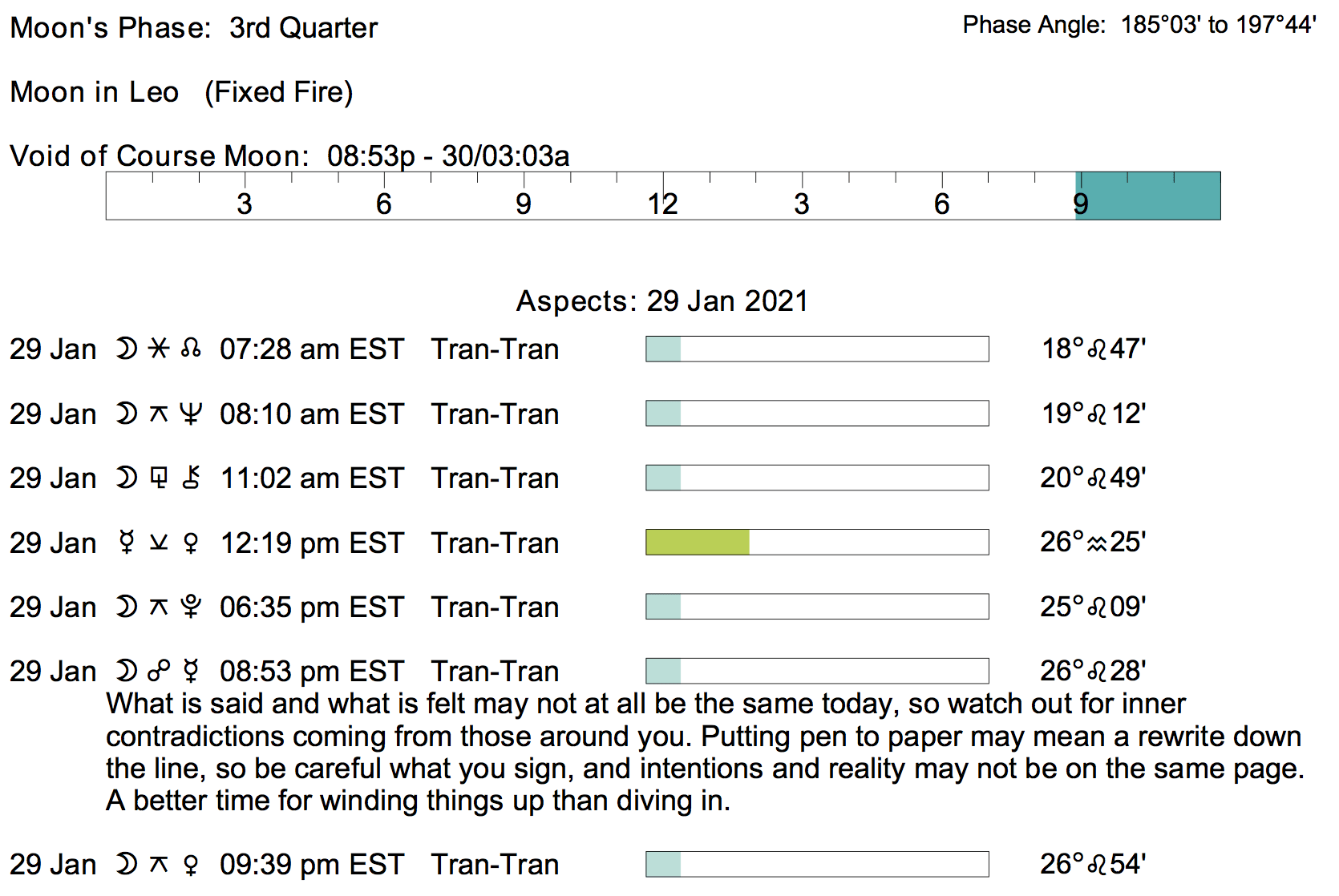This screenshot has width=1339, height=896.
Task: Click the 06:35 pm EST time entry
Action: click(312, 607)
